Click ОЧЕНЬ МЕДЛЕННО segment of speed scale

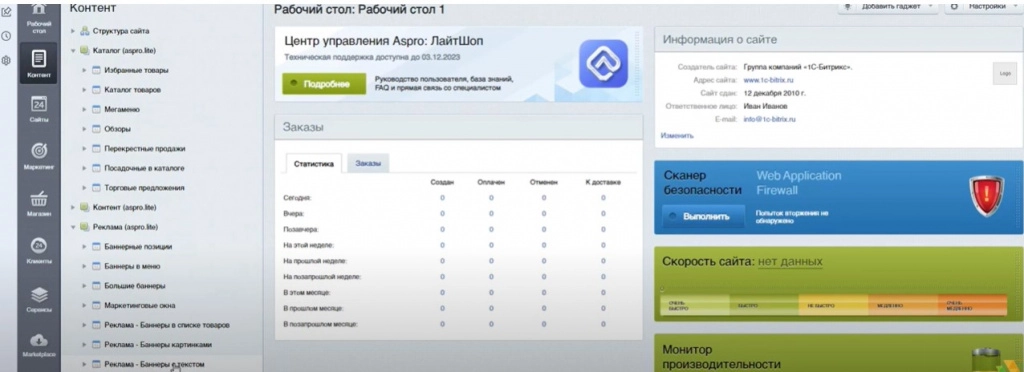click(972, 305)
